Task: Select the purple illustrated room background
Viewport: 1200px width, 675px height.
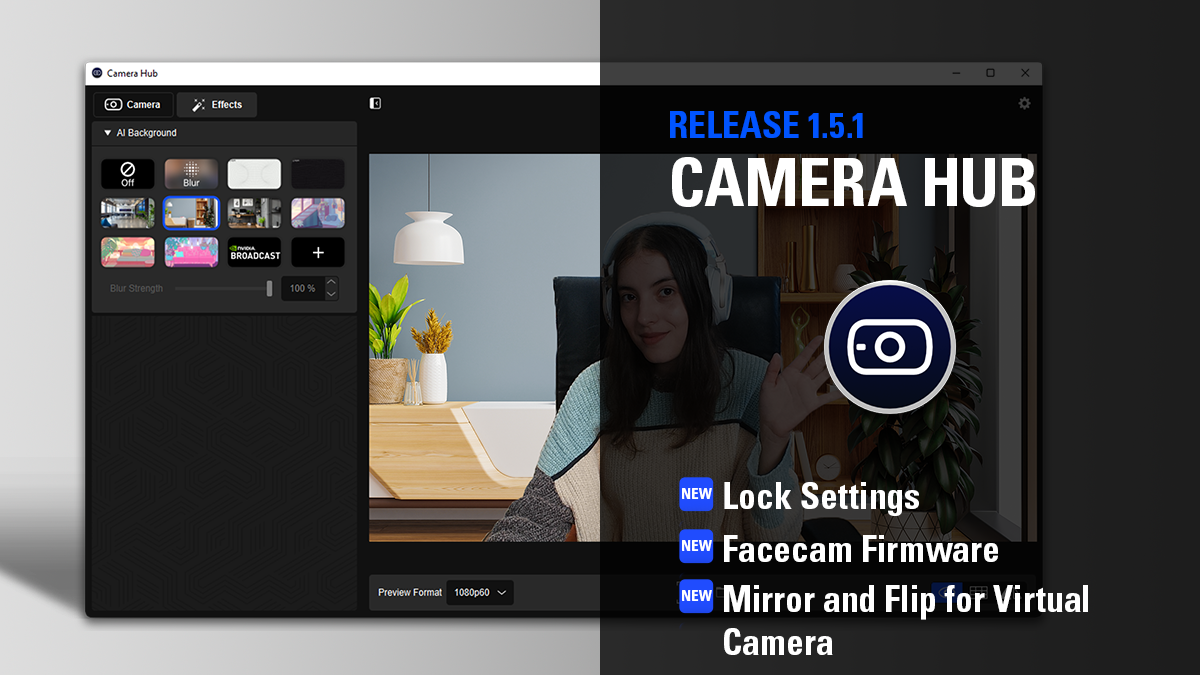Action: (318, 213)
